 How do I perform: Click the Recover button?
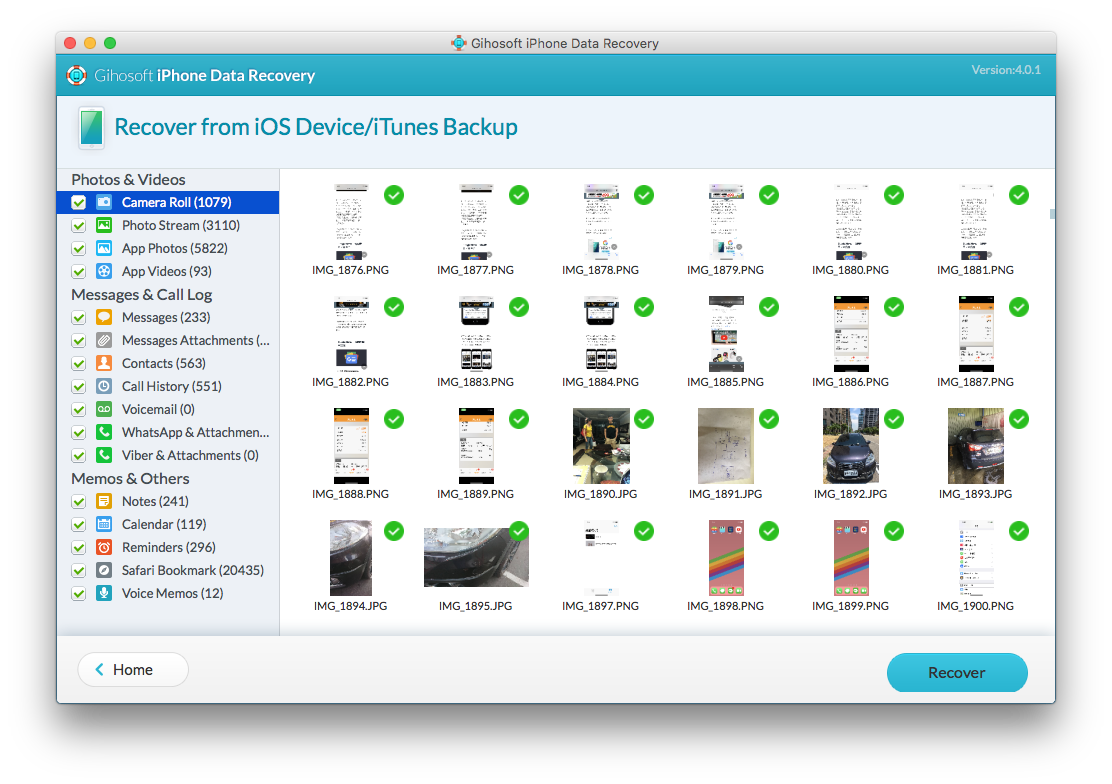click(x=957, y=673)
